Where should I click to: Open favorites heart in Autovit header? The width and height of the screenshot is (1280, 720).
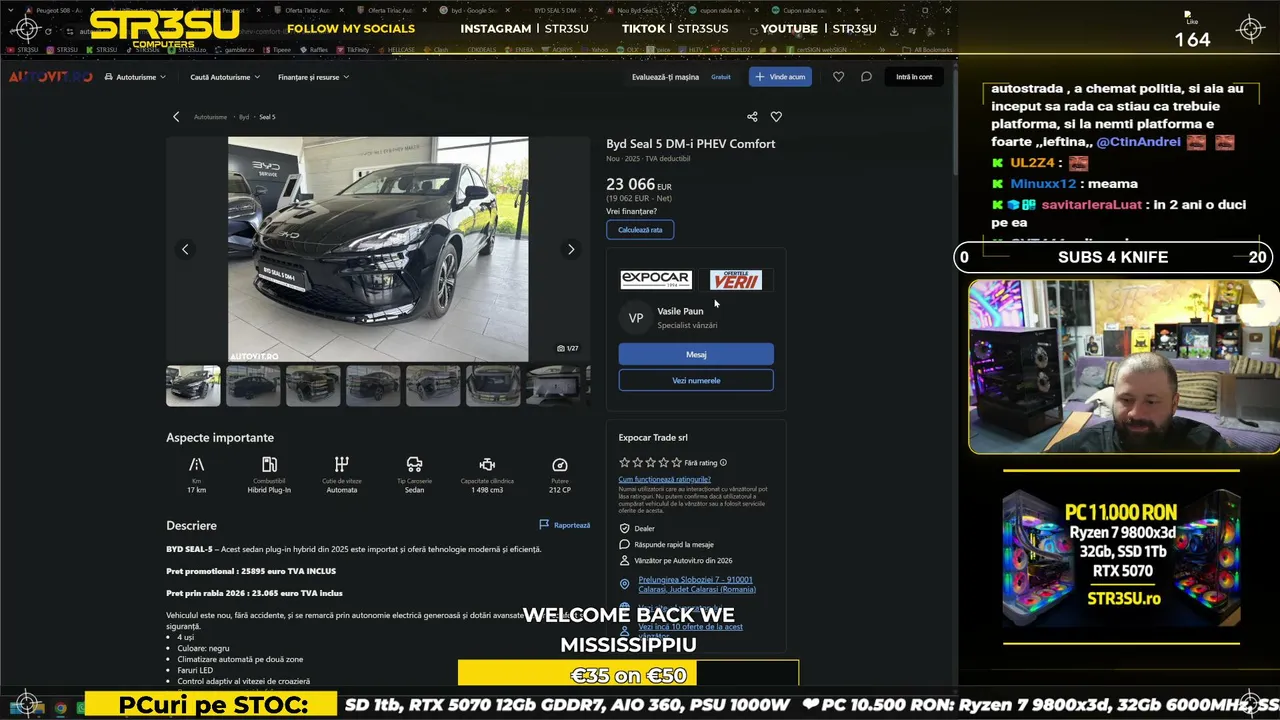tap(838, 77)
